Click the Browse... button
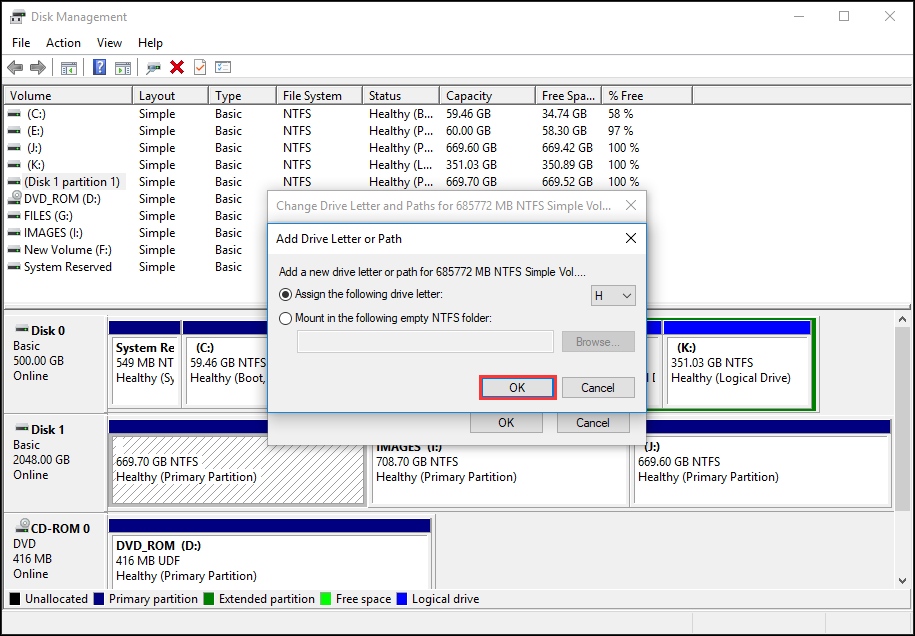The image size is (915, 636). pyautogui.click(x=598, y=342)
